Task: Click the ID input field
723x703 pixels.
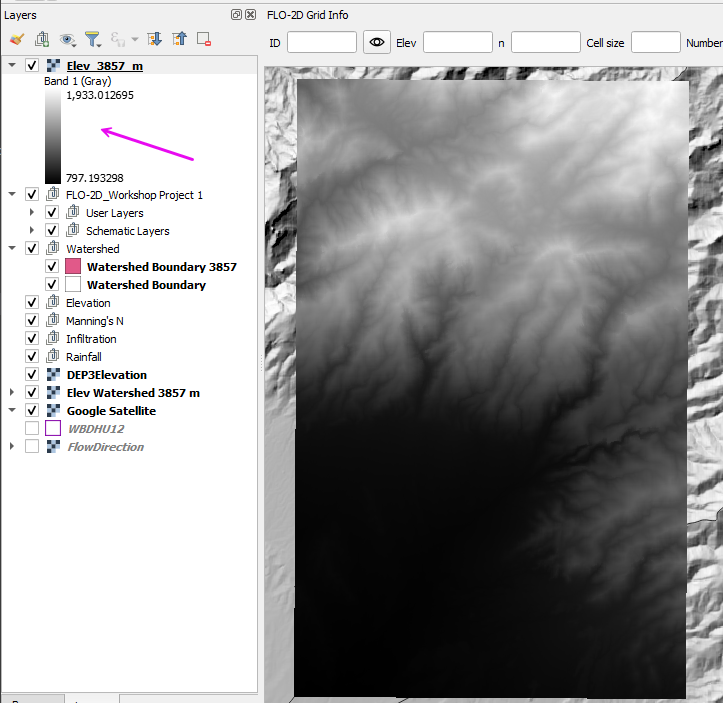Action: pos(321,42)
